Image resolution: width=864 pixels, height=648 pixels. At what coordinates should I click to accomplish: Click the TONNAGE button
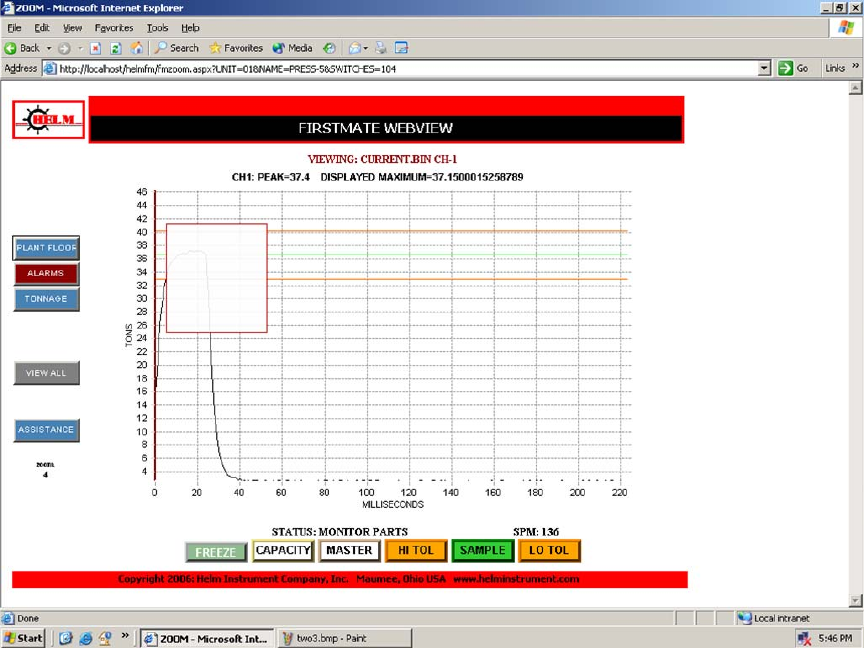pyautogui.click(x=46, y=299)
